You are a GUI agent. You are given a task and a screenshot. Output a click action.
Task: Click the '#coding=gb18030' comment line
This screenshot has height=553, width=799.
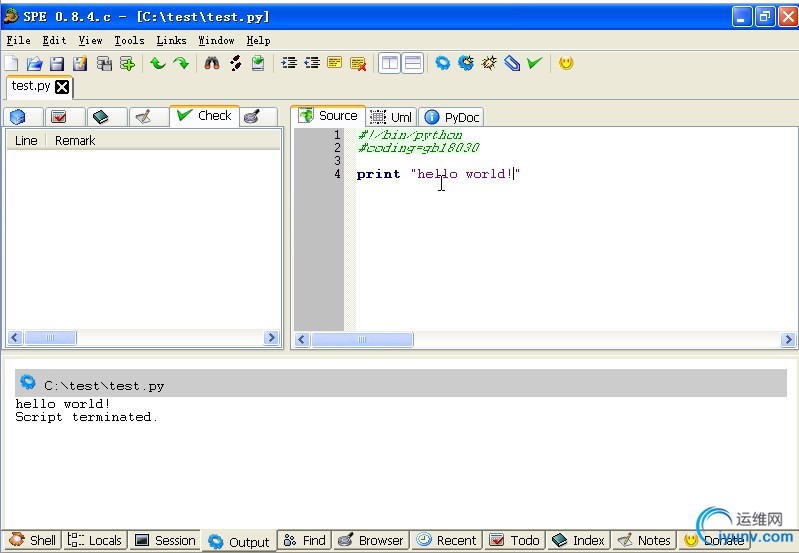click(418, 148)
